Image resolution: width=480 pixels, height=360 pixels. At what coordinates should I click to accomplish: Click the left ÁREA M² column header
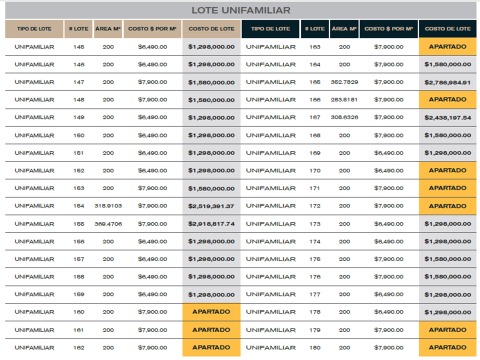108,29
